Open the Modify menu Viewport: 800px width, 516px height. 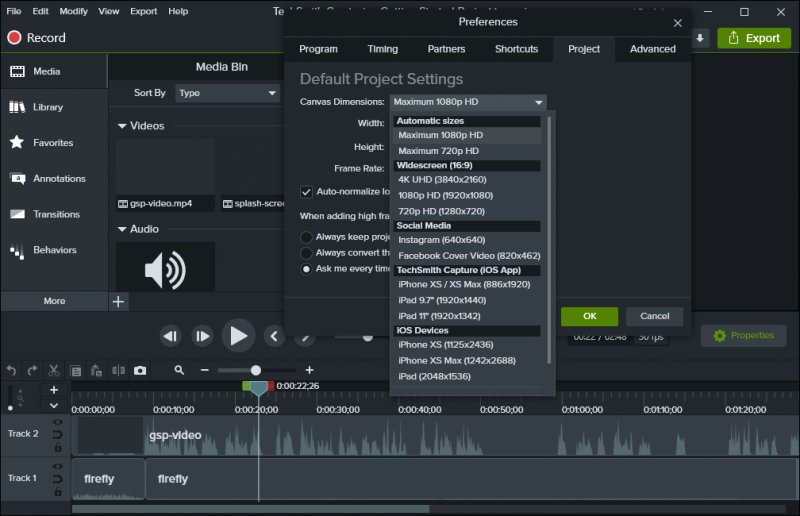[x=73, y=11]
